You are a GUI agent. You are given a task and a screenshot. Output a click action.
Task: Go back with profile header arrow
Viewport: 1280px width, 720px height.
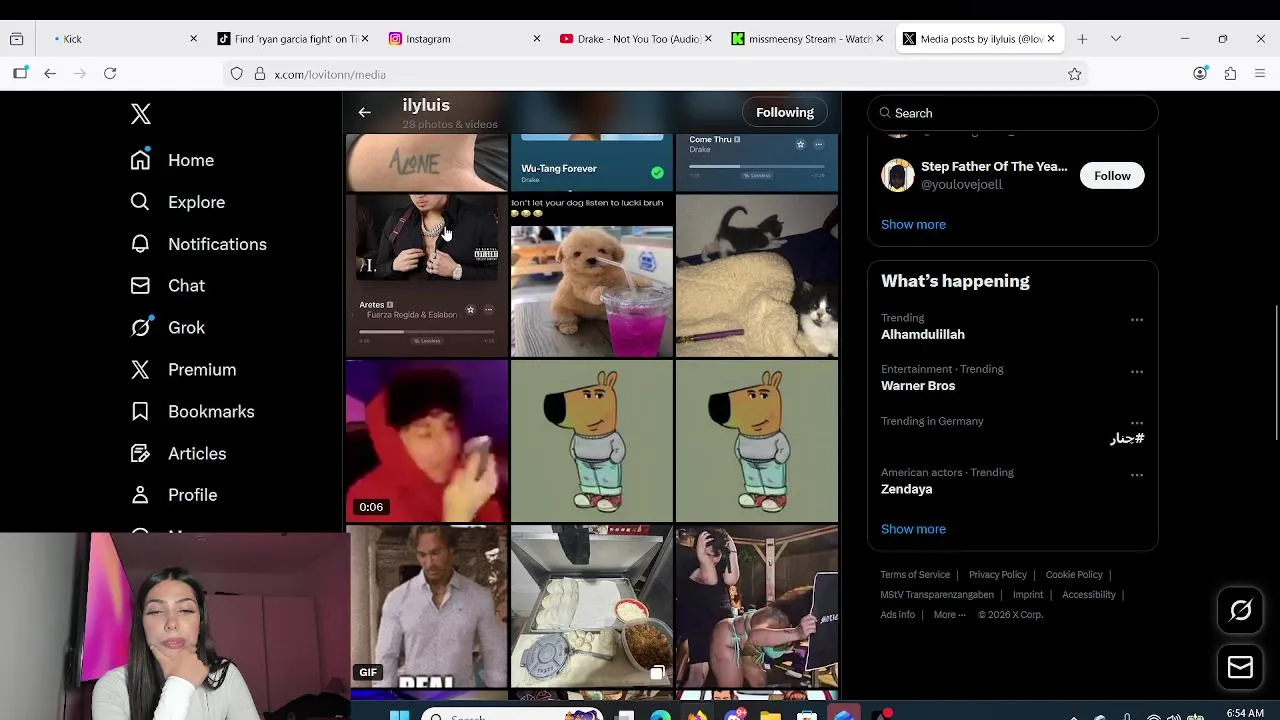(364, 113)
